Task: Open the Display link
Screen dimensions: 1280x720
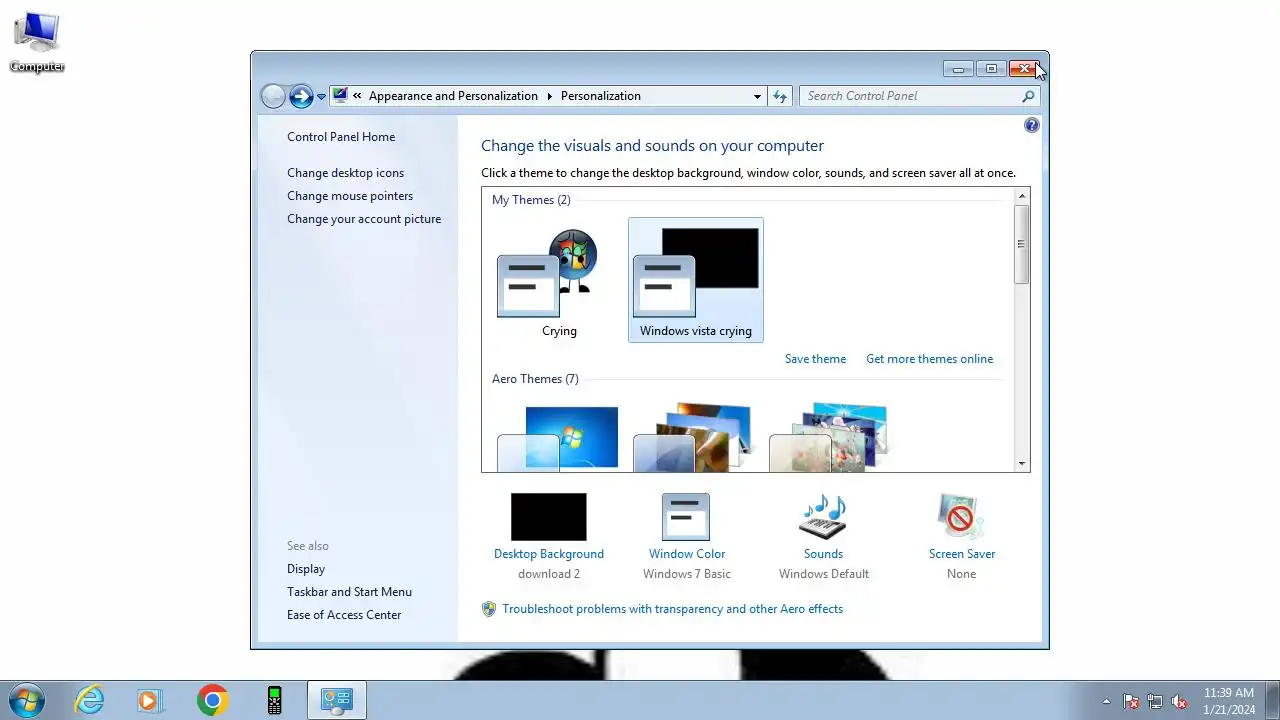Action: point(306,569)
